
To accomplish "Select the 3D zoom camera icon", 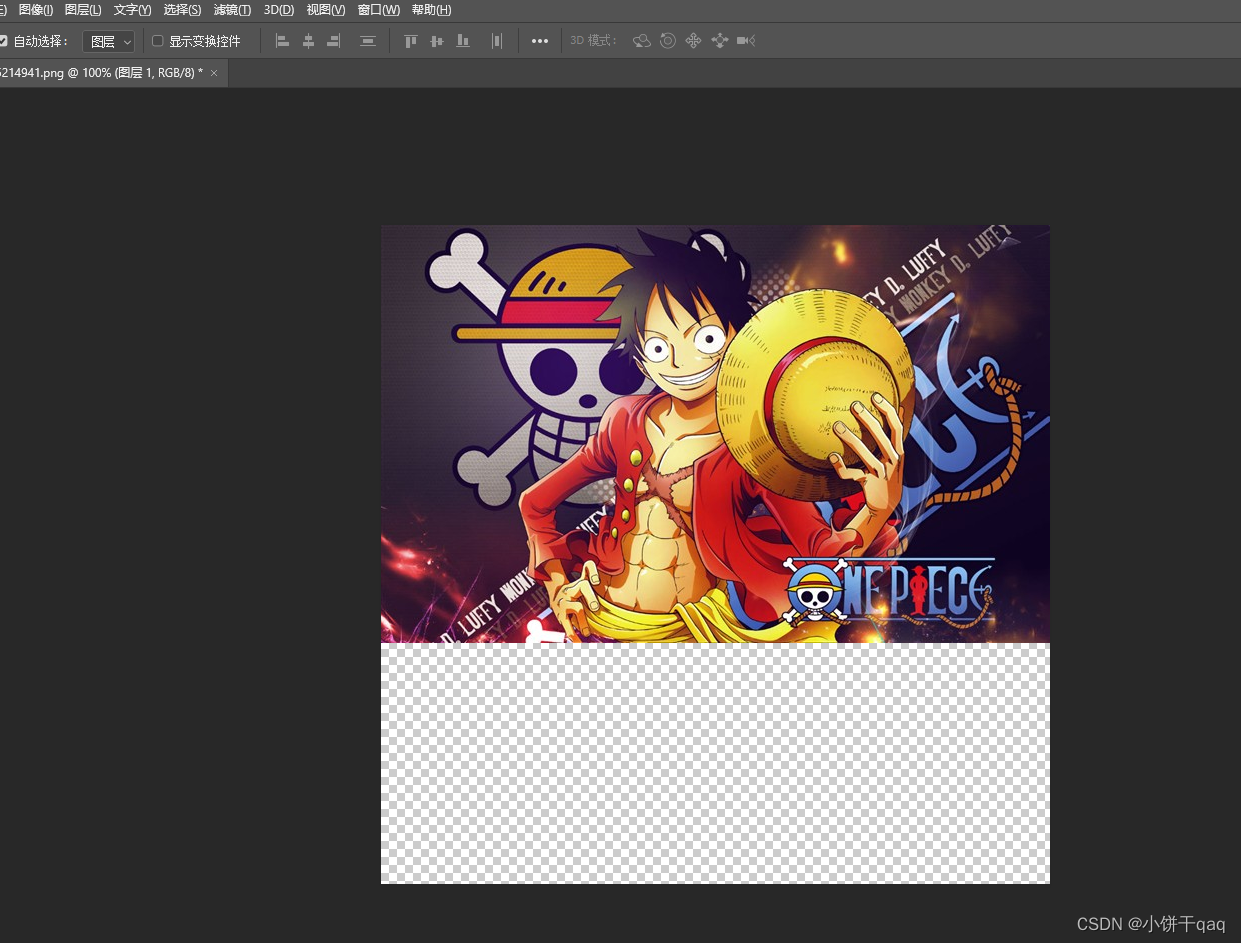I will 745,41.
